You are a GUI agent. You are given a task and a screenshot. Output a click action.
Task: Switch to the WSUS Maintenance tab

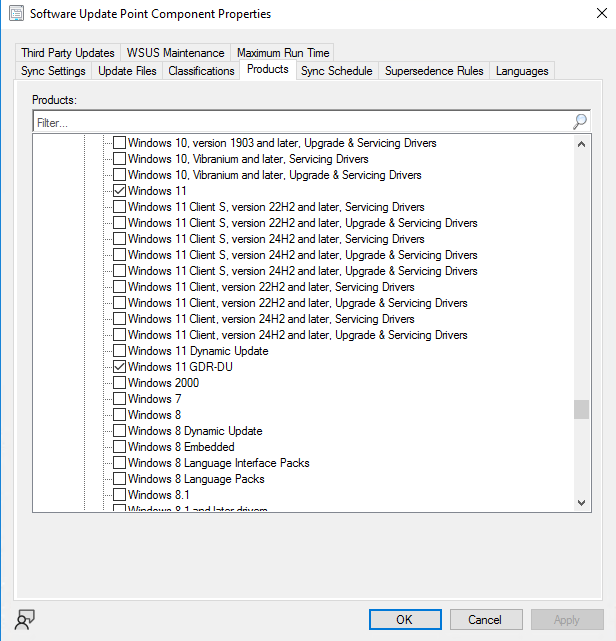pyautogui.click(x=175, y=53)
